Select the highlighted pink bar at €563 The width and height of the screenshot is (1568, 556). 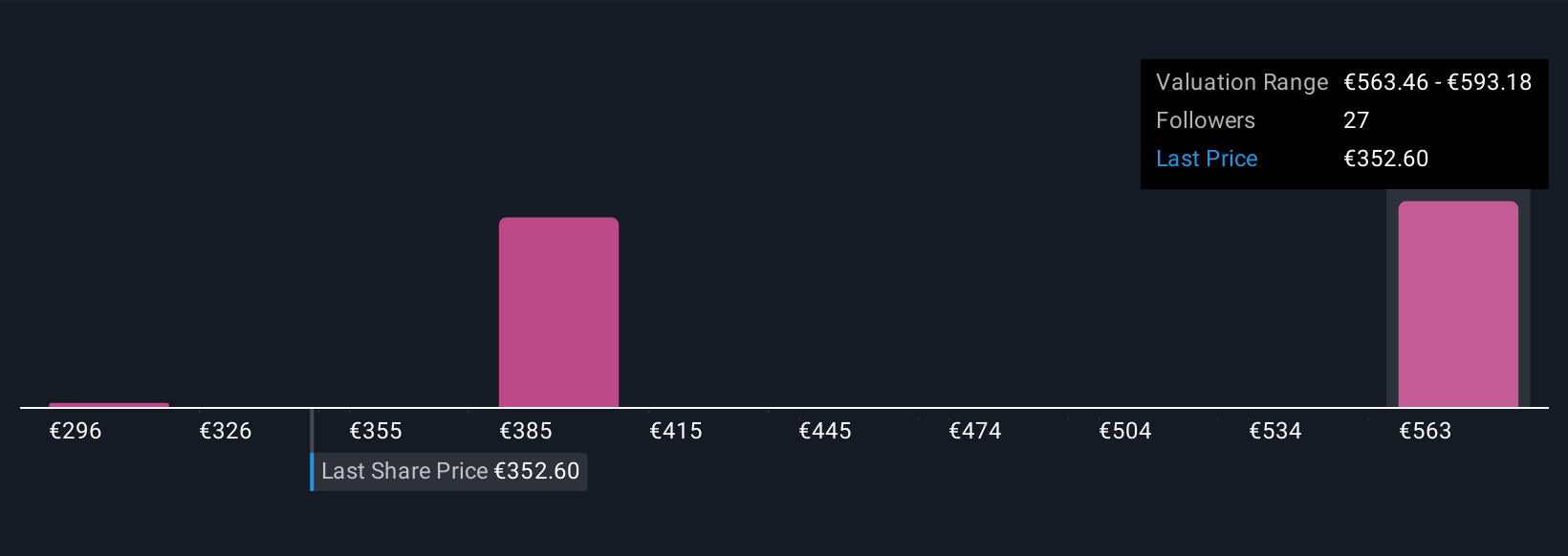point(1458,305)
